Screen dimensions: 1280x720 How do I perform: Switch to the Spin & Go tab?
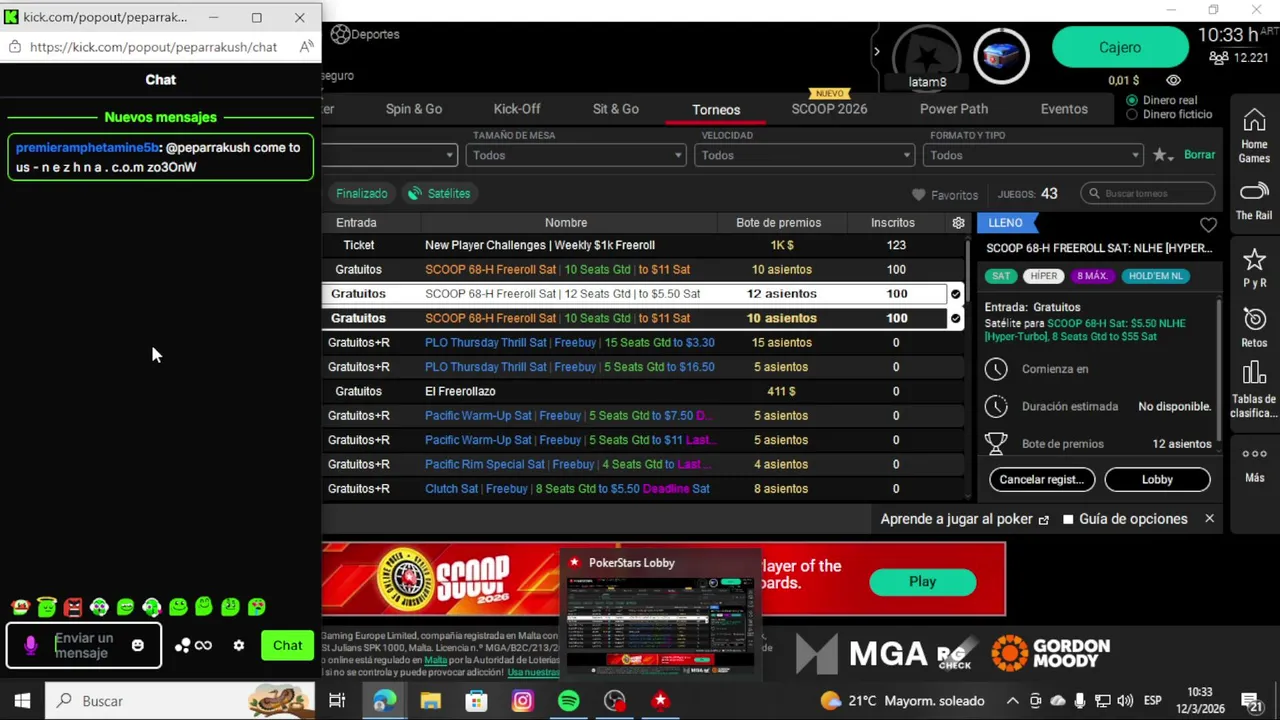point(414,109)
